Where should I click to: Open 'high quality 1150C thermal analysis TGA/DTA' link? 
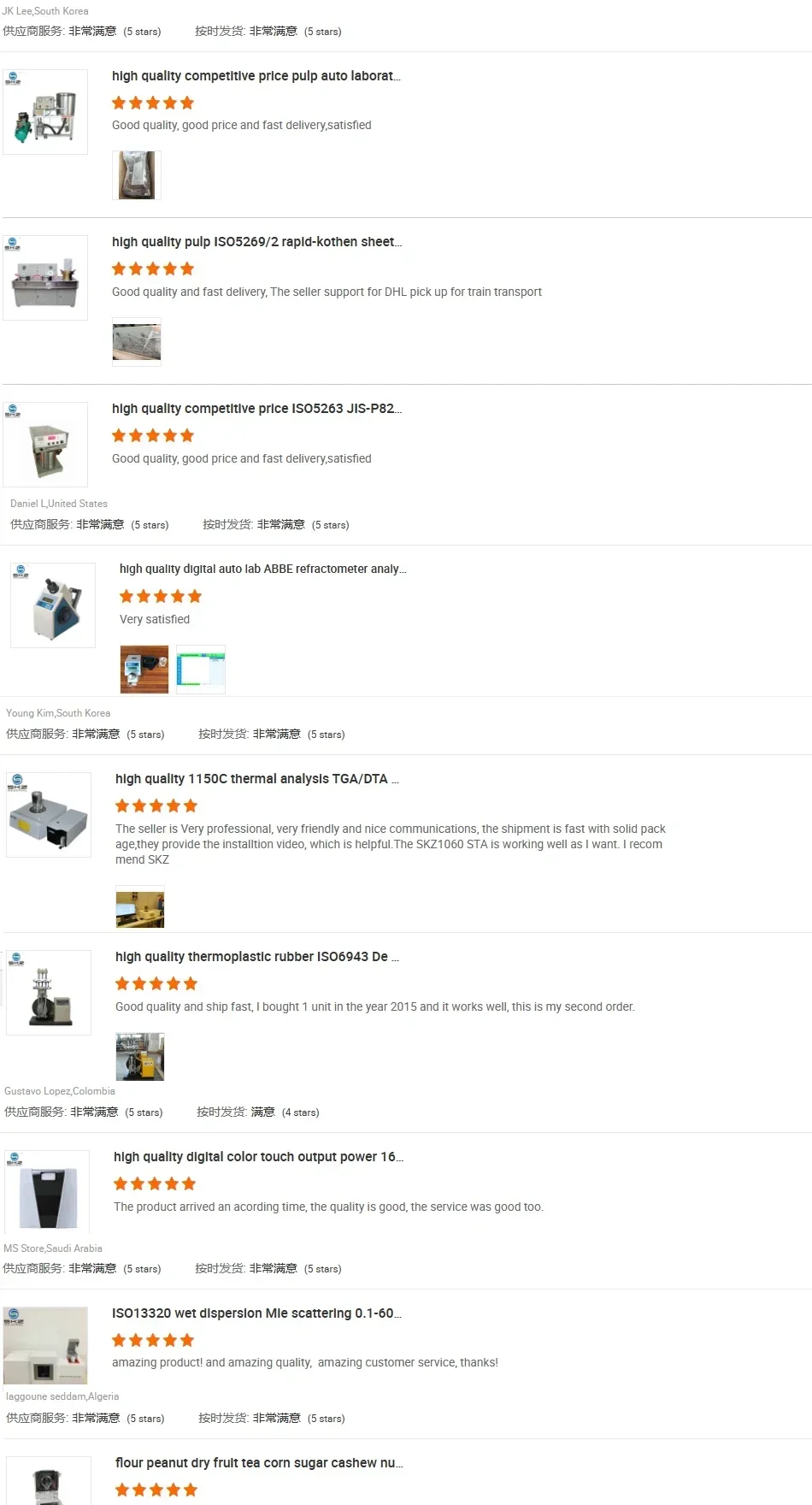tap(257, 779)
